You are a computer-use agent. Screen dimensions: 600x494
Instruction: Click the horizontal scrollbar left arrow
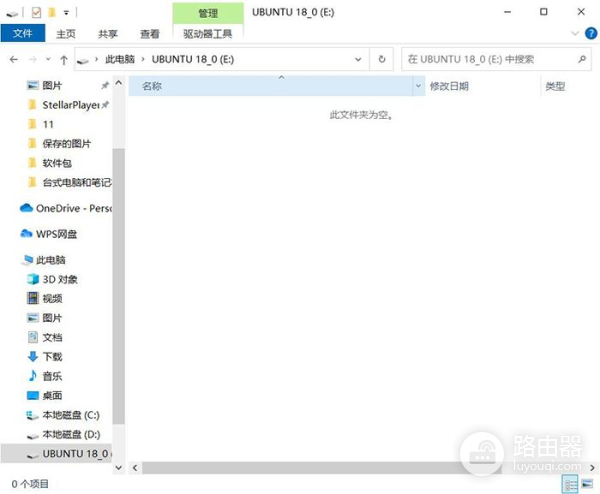point(135,468)
